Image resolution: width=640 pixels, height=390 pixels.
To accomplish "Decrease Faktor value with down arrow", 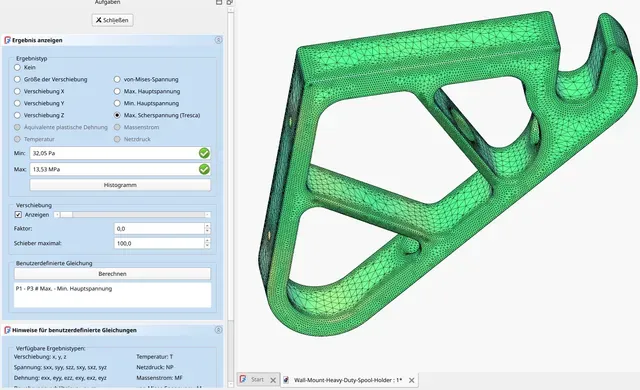I will [x=207, y=231].
